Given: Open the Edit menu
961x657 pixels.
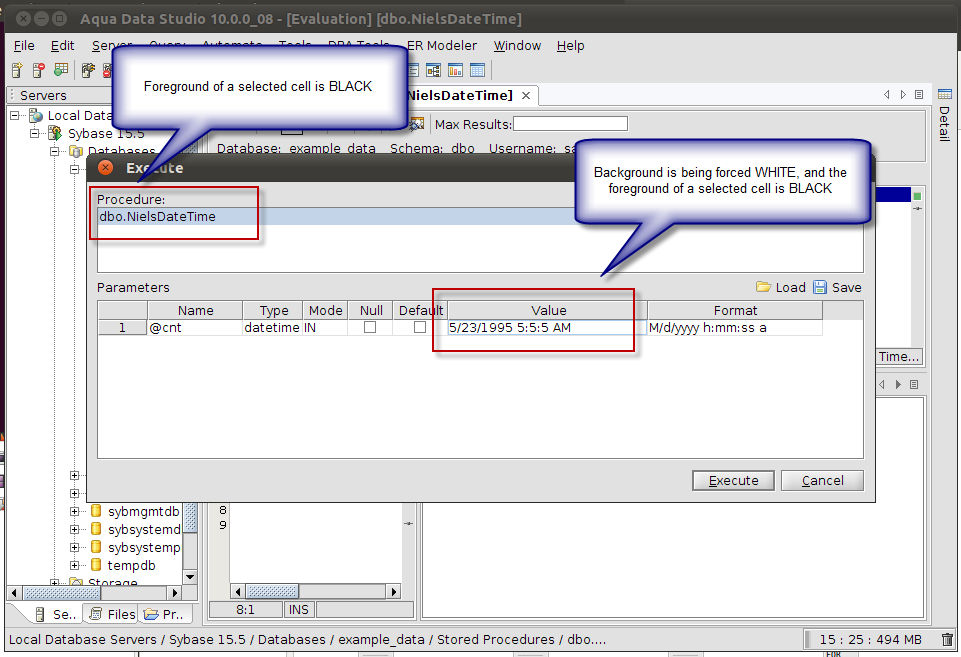Looking at the screenshot, I should point(62,45).
